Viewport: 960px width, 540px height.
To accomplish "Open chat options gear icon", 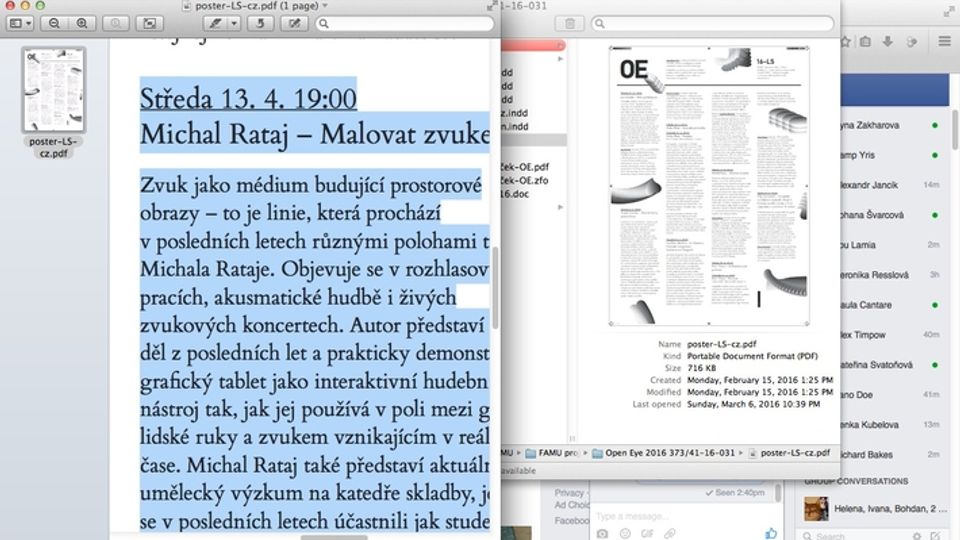I will pos(917,536).
